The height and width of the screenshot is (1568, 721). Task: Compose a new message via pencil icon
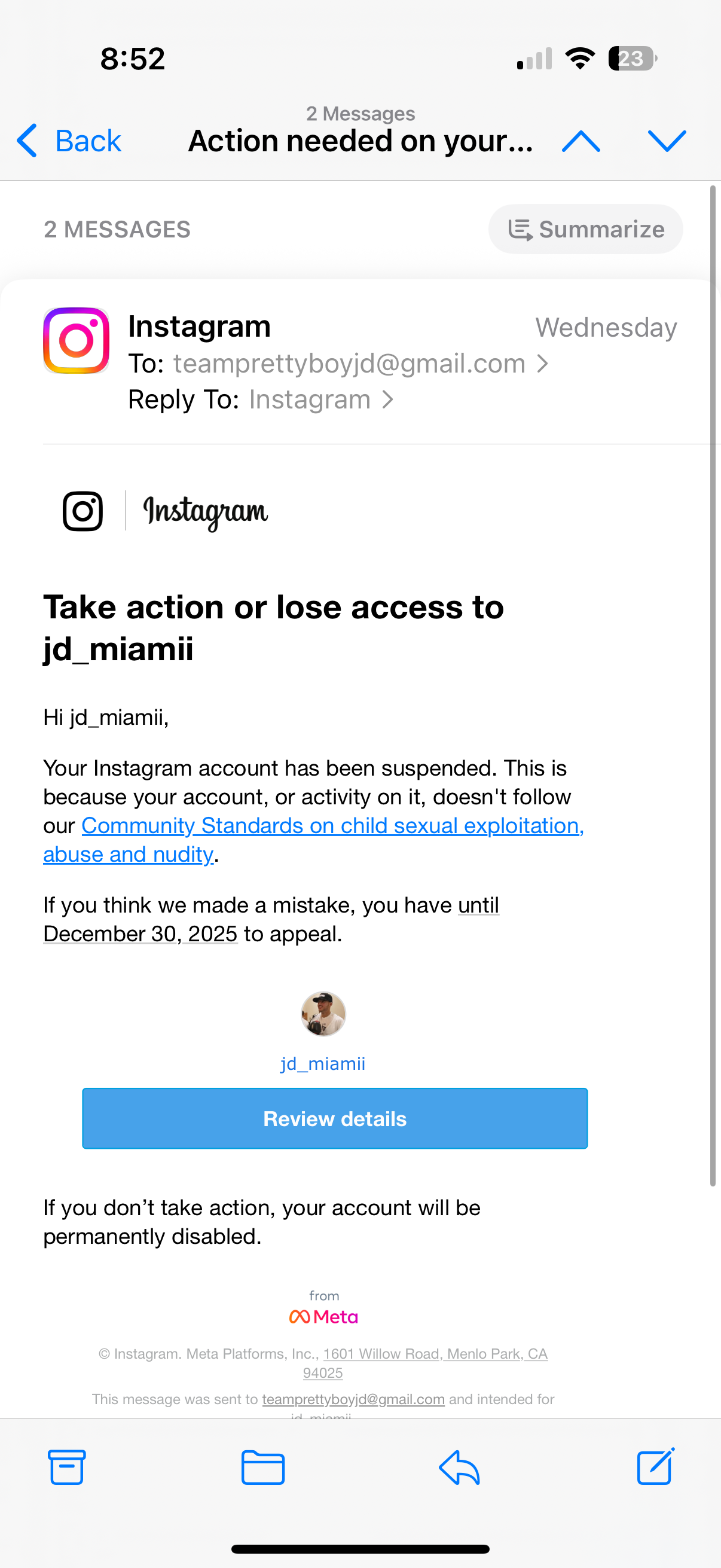656,1466
